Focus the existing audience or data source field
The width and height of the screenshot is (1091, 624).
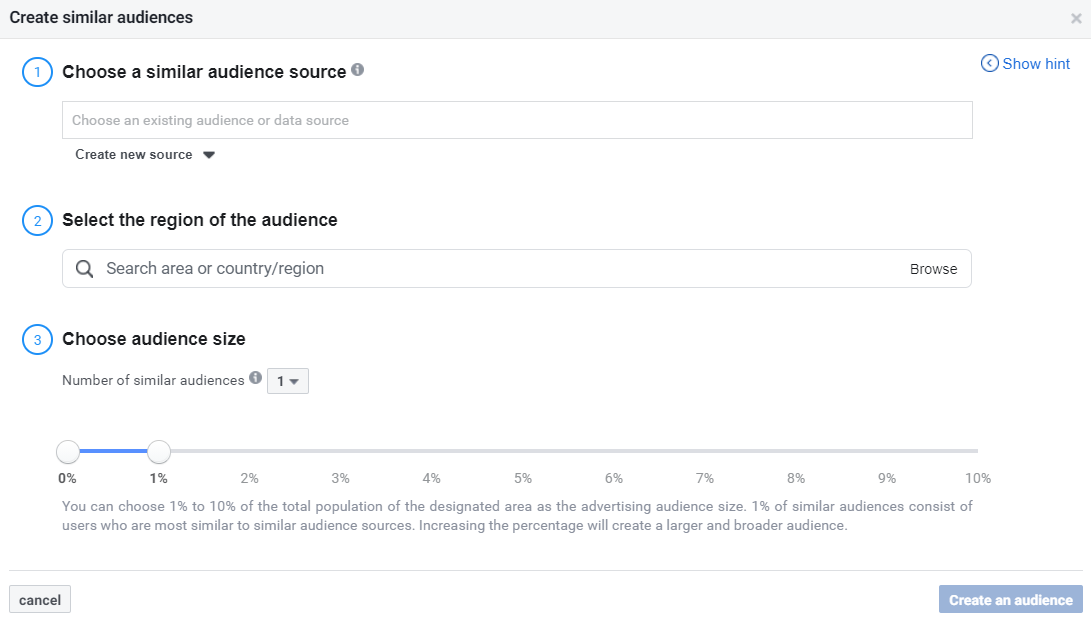[516, 120]
